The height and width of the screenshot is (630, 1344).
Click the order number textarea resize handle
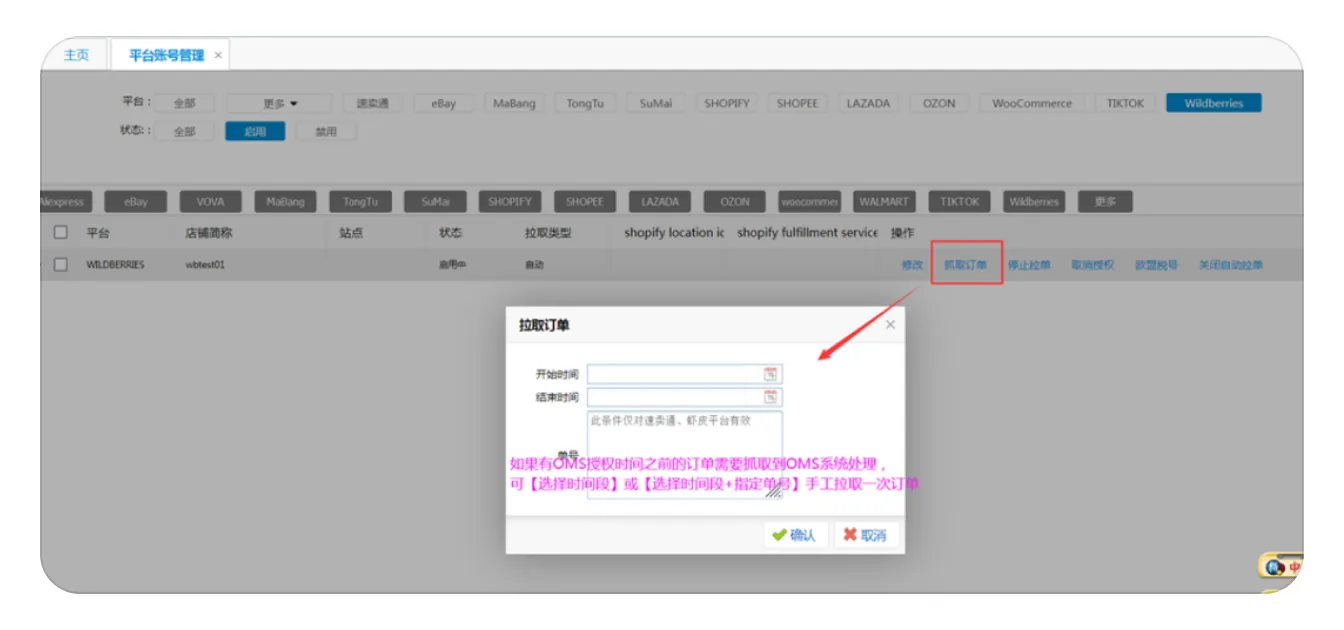(x=774, y=490)
